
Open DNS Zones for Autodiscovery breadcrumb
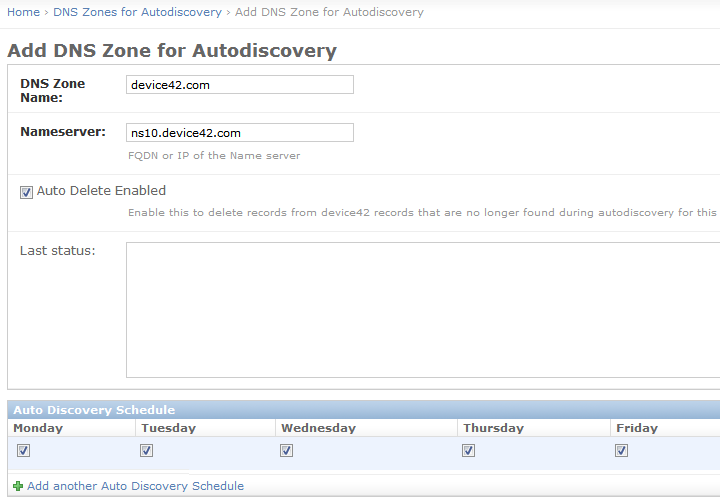pyautogui.click(x=137, y=12)
